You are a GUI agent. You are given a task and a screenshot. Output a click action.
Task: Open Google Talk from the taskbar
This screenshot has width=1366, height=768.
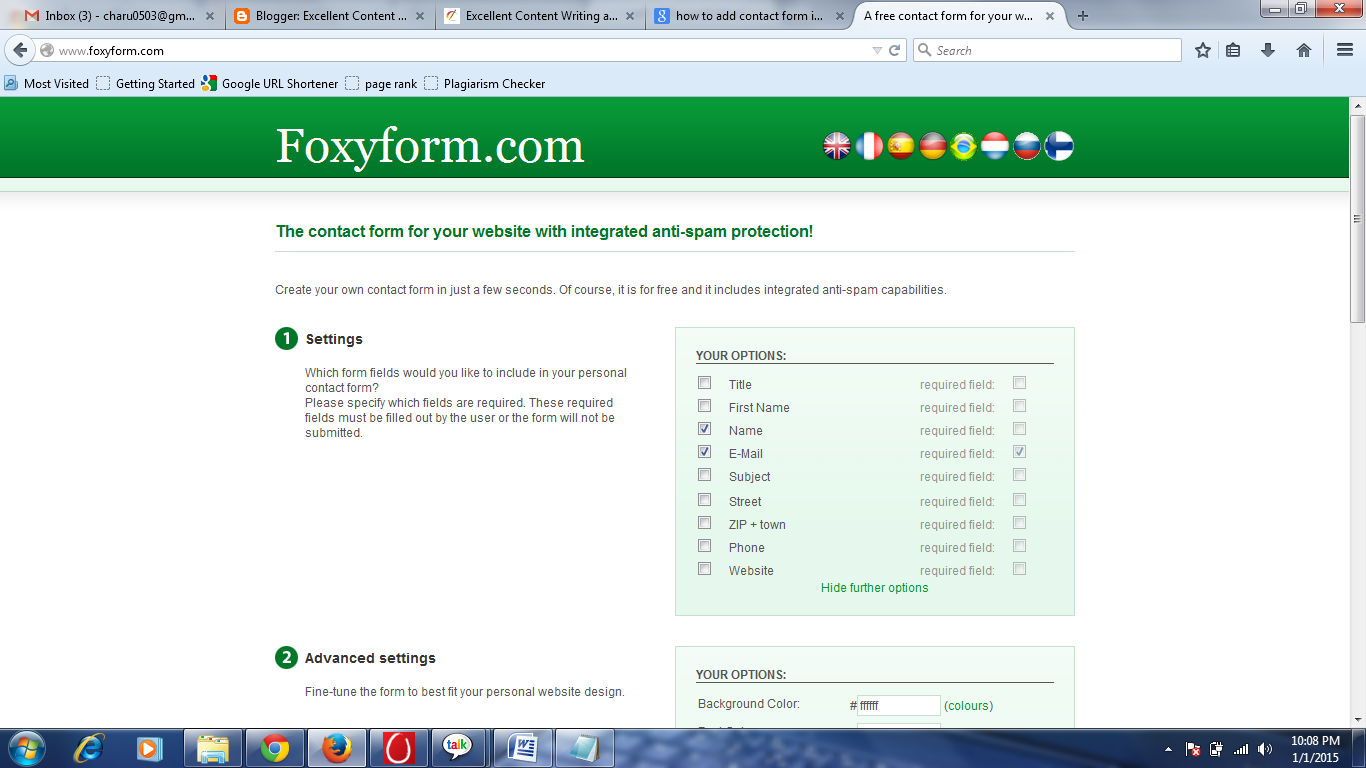458,748
